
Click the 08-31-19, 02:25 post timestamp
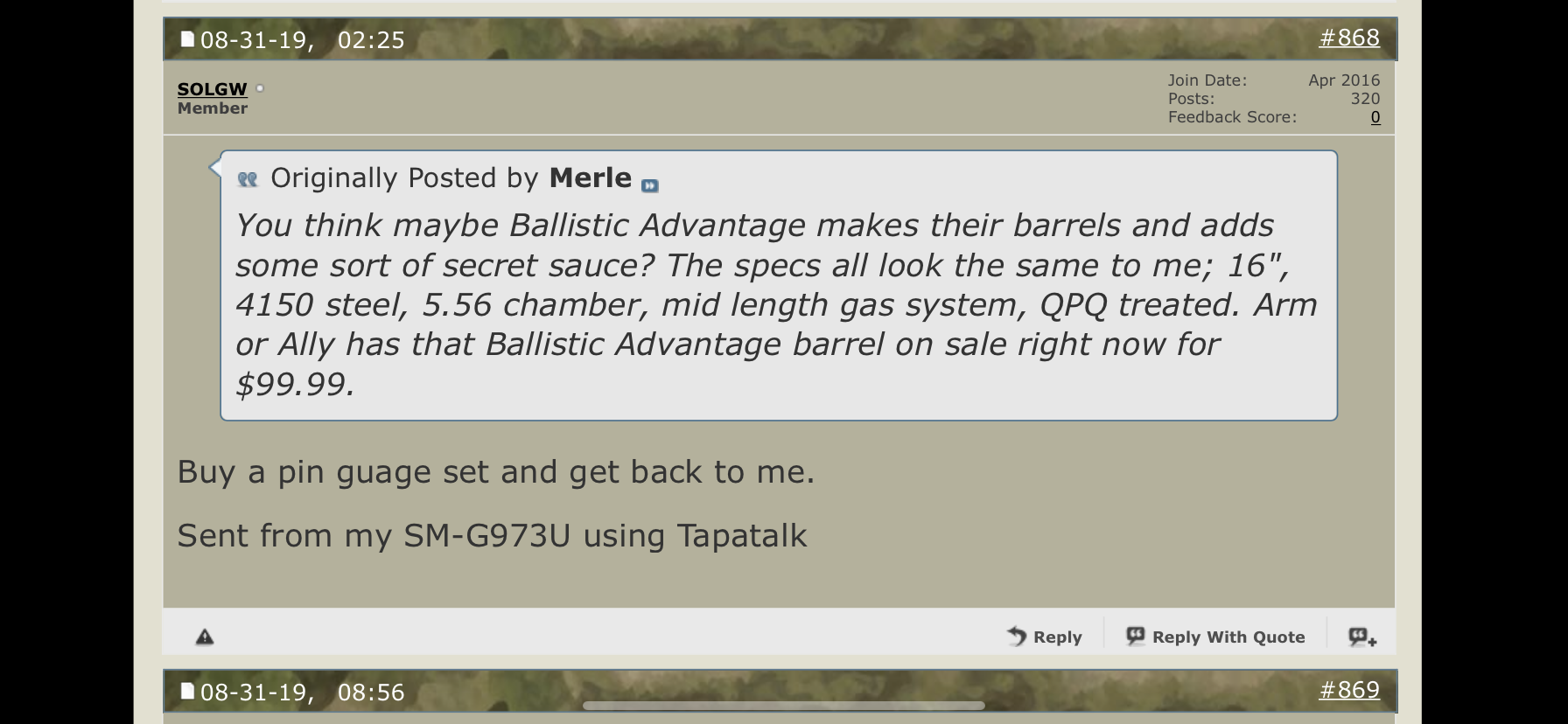click(x=303, y=40)
